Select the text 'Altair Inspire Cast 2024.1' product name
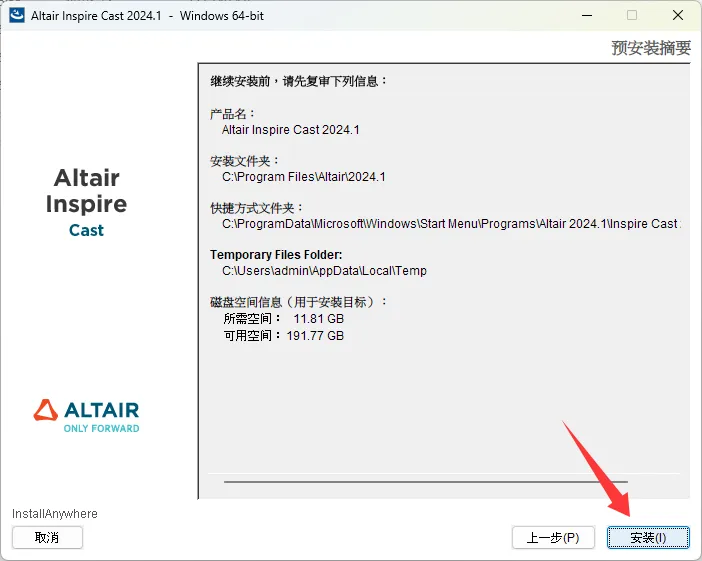This screenshot has height=561, width=702. point(291,130)
